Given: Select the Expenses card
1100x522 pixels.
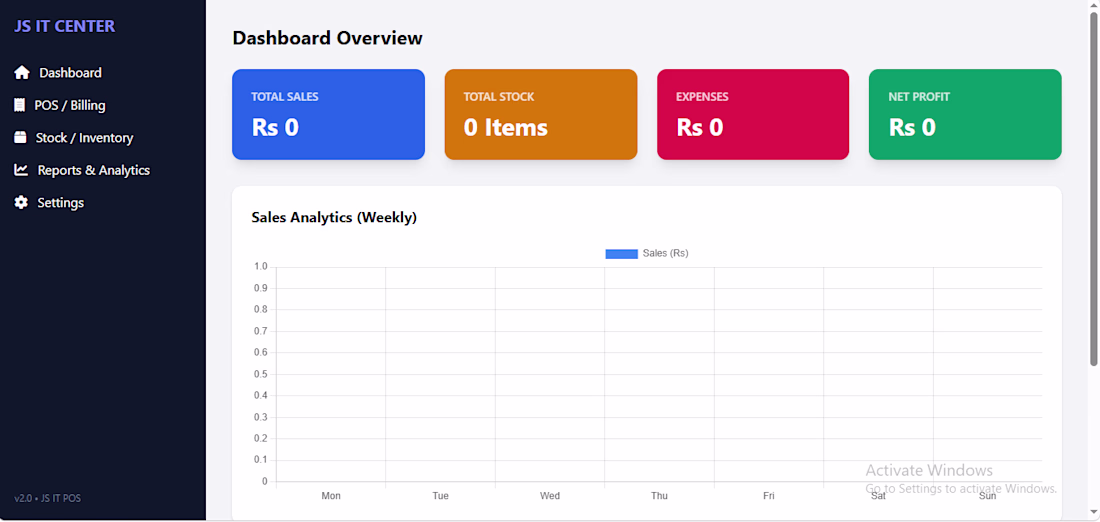Looking at the screenshot, I should (x=753, y=114).
